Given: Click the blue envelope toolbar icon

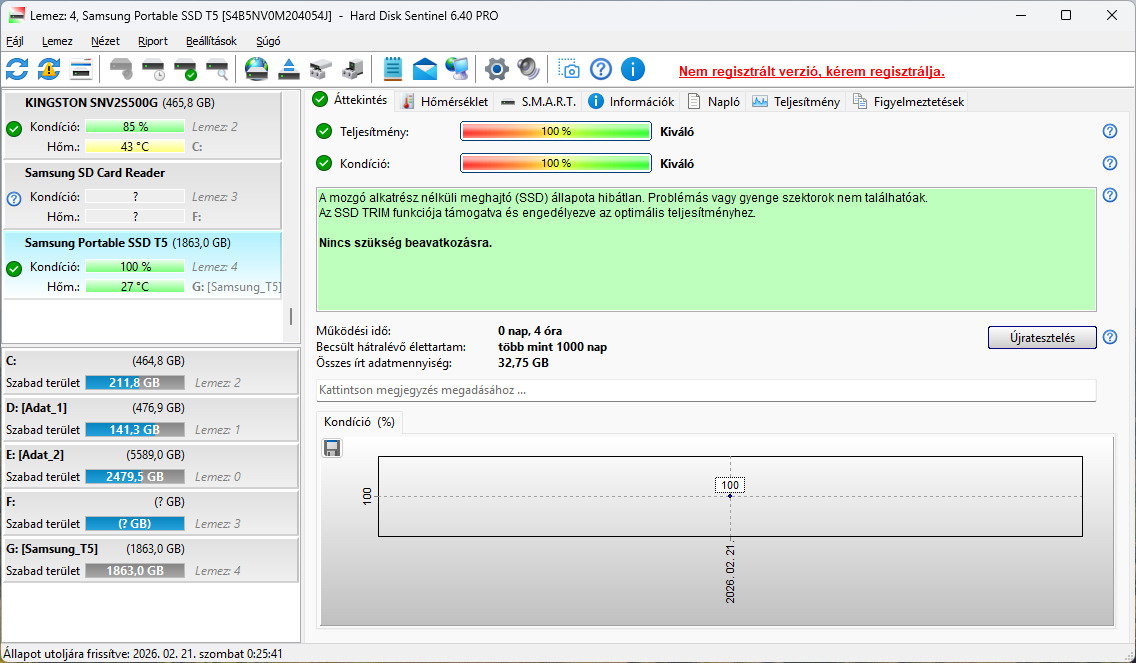Looking at the screenshot, I should click(425, 70).
